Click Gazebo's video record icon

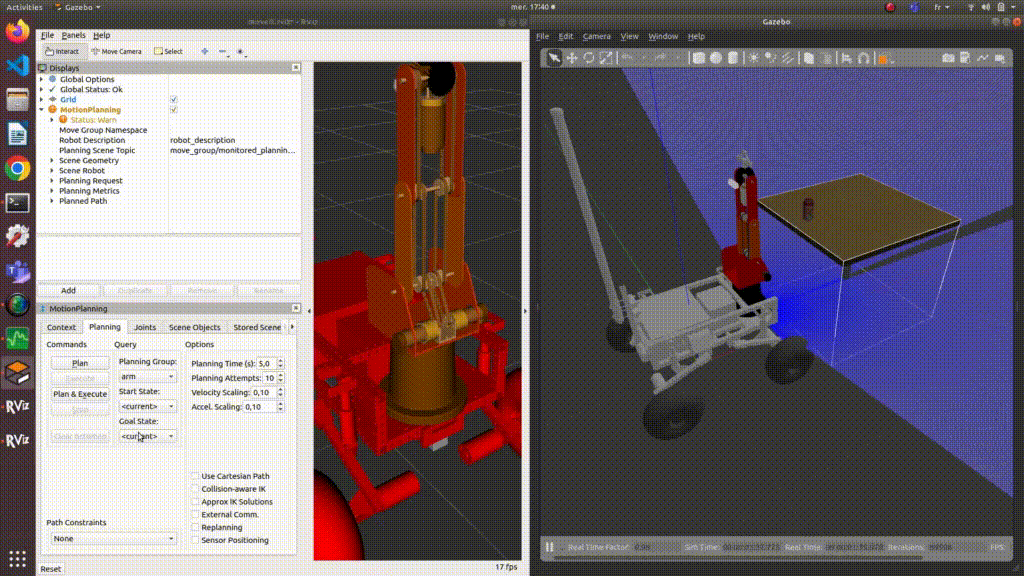pyautogui.click(x=1000, y=58)
